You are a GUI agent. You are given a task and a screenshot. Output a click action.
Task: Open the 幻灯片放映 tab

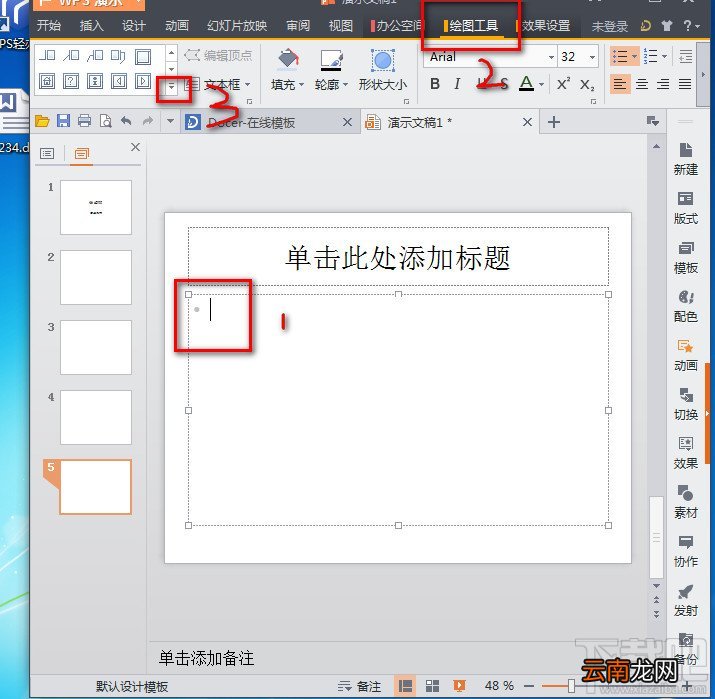point(237,26)
